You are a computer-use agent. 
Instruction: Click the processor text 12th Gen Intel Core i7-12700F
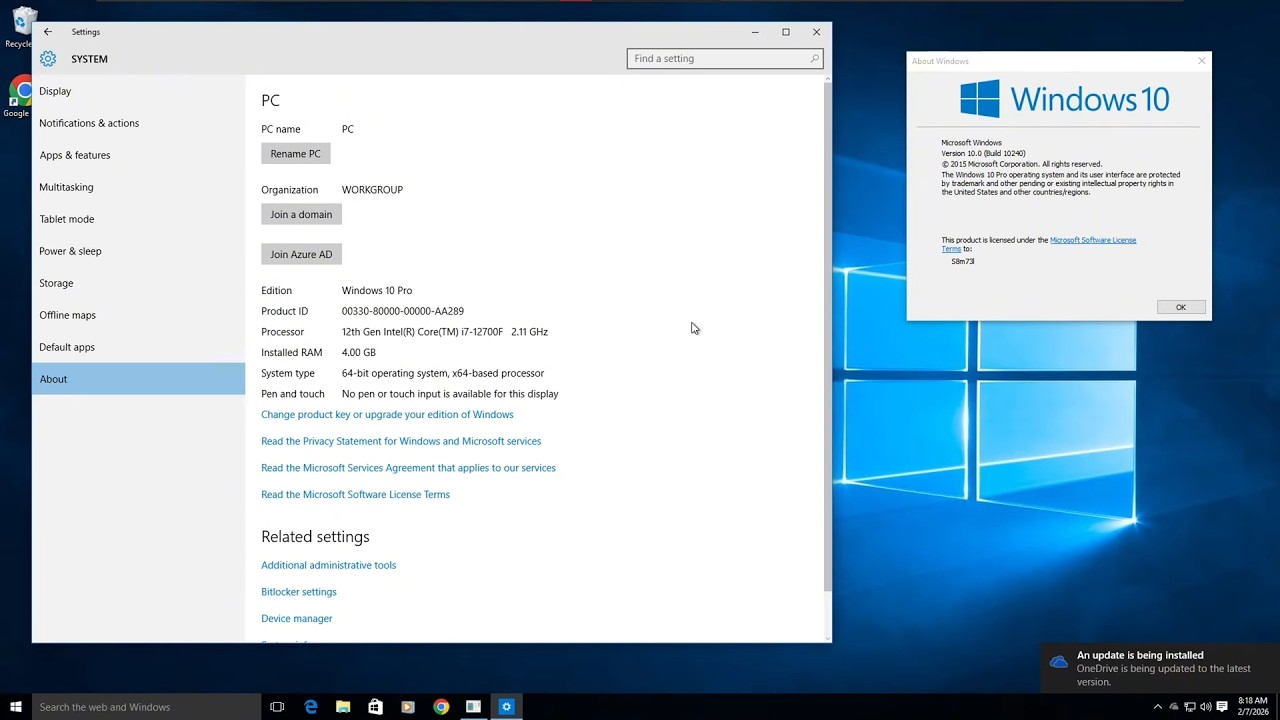444,332
